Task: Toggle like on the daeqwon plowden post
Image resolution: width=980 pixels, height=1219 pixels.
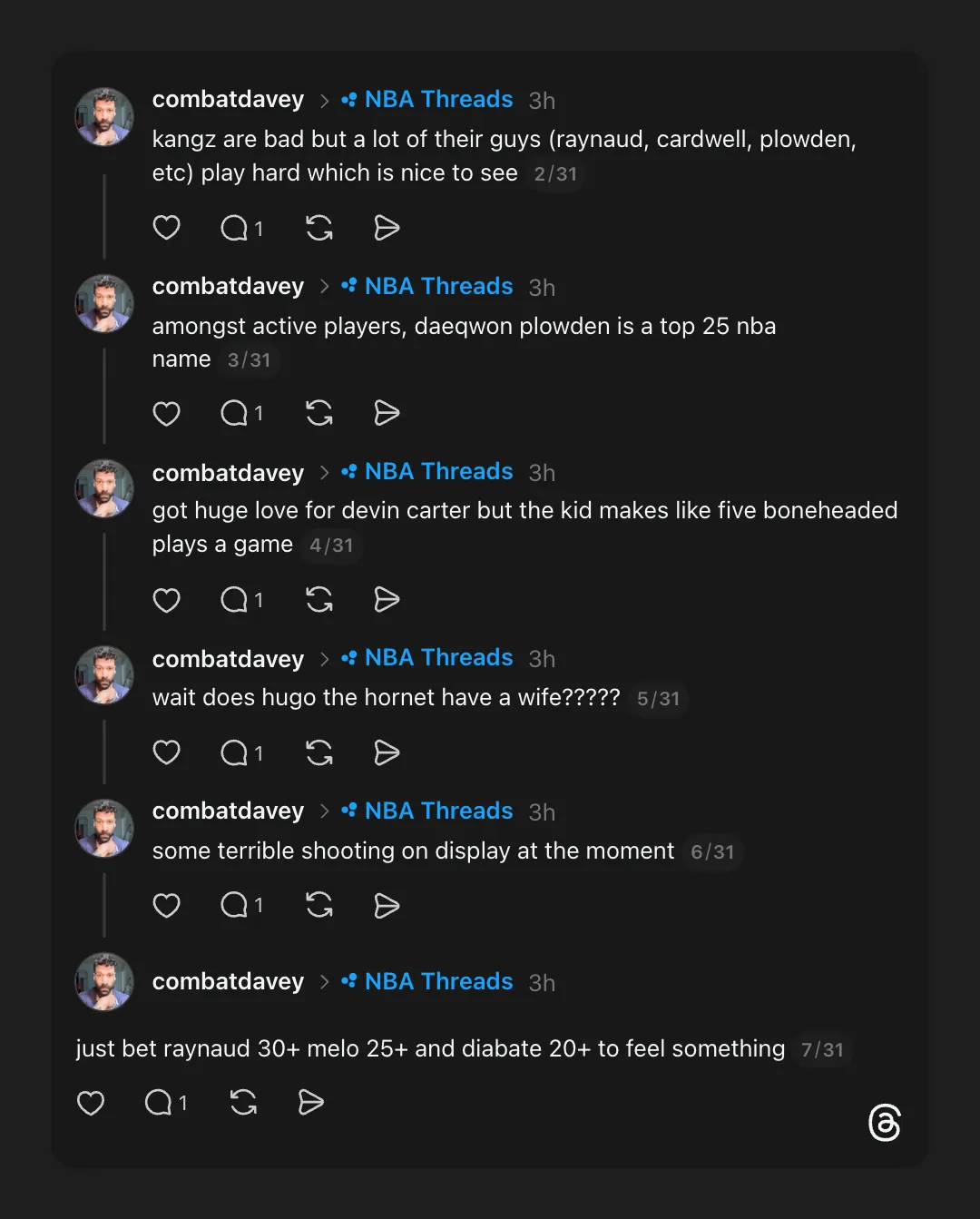Action: 166,414
